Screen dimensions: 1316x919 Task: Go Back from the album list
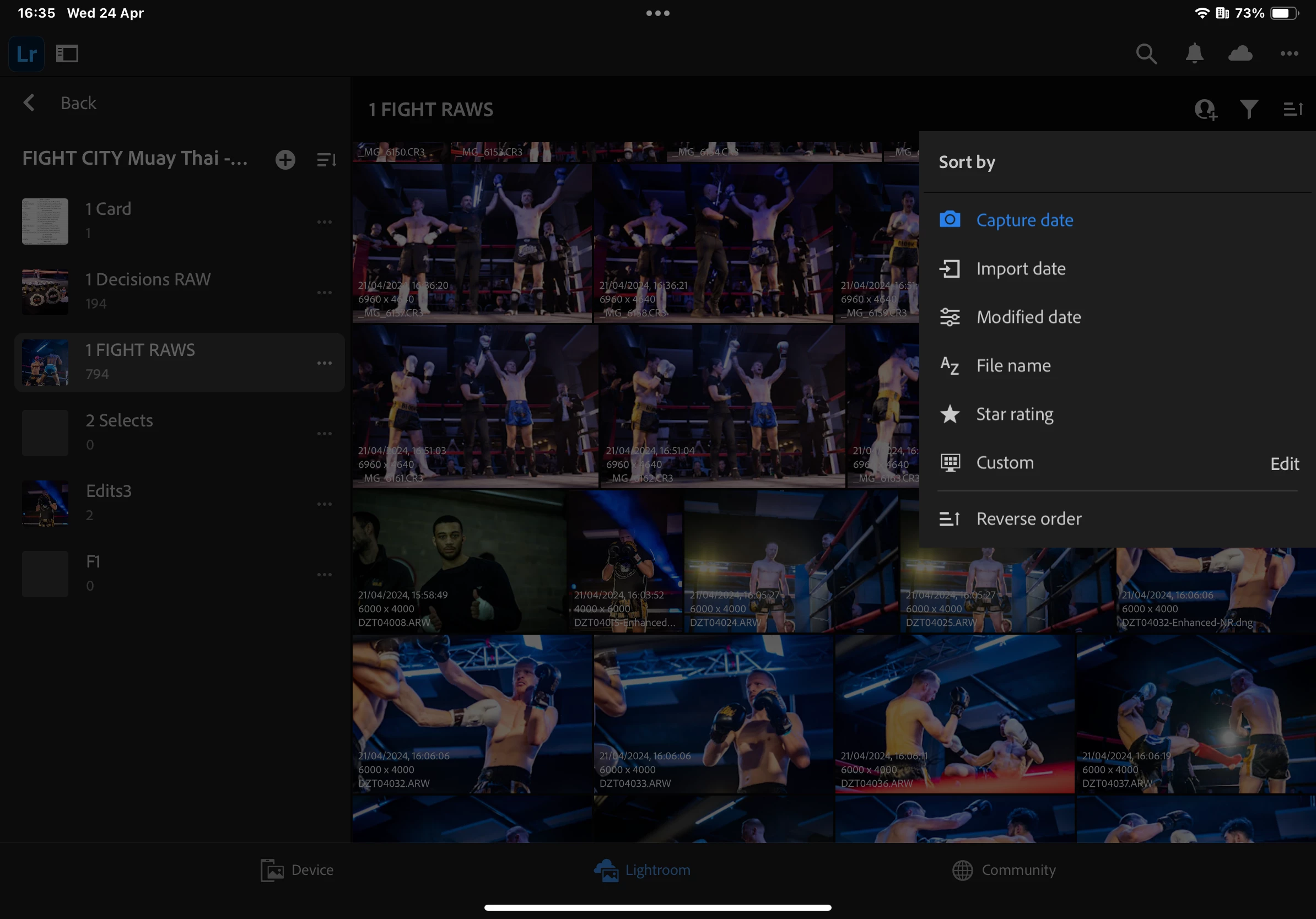tap(60, 103)
